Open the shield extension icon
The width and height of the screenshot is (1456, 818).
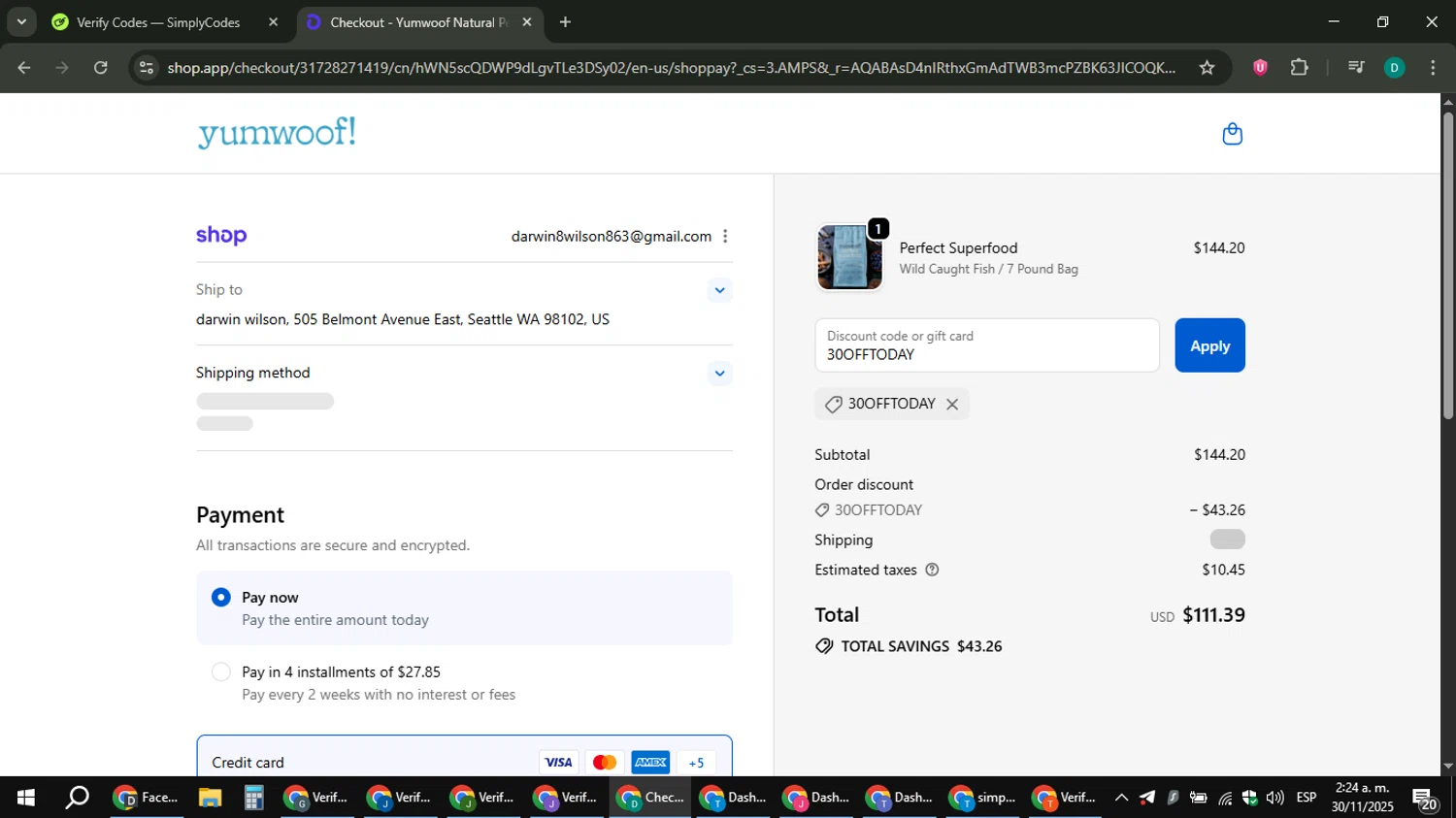[x=1260, y=67]
